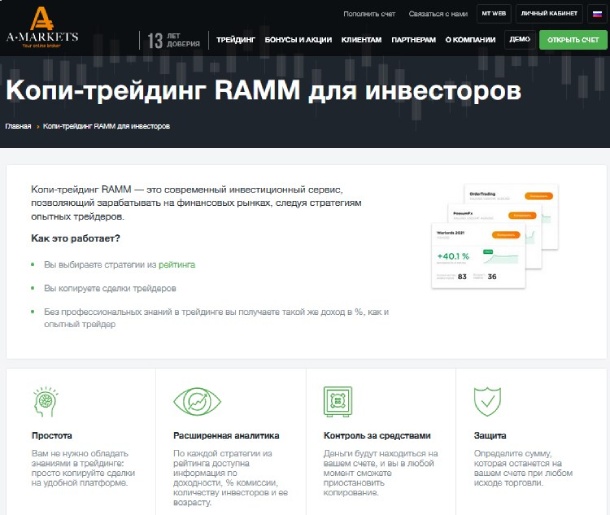This screenshot has width=610, height=515.
Task: Open the Личный кабинет button
Action: (x=549, y=14)
